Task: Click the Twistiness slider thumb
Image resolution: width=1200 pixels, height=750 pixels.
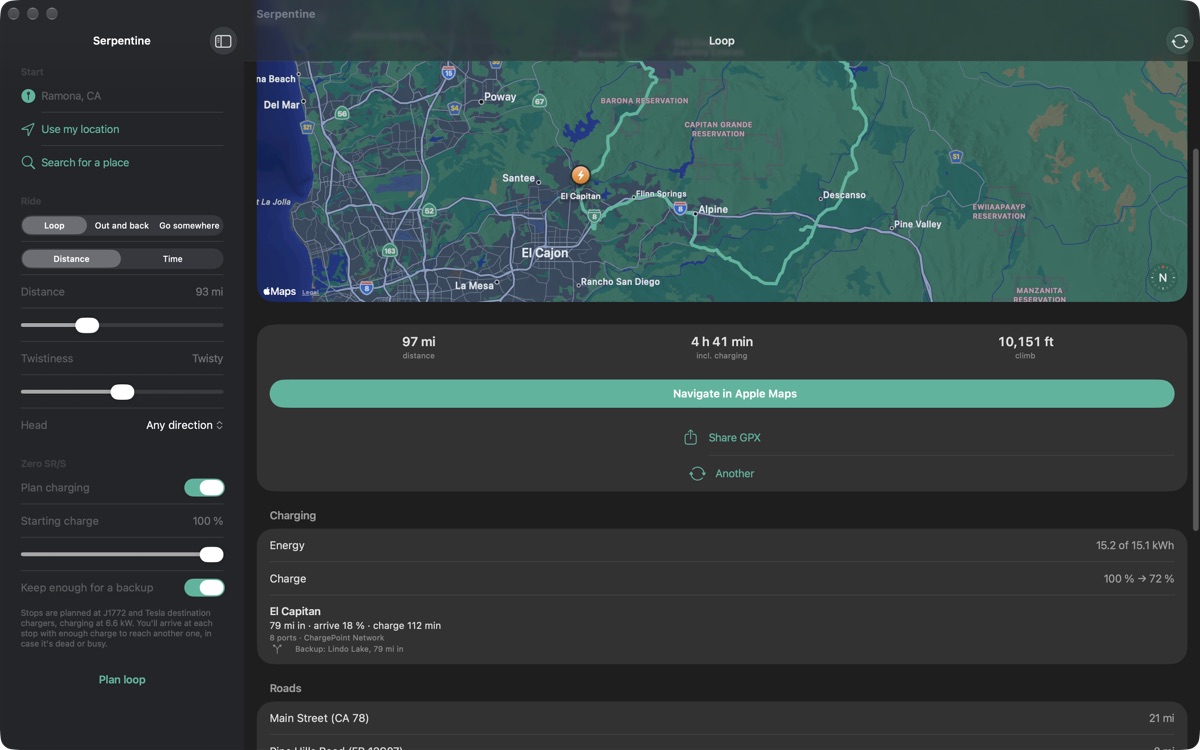Action: [x=122, y=392]
